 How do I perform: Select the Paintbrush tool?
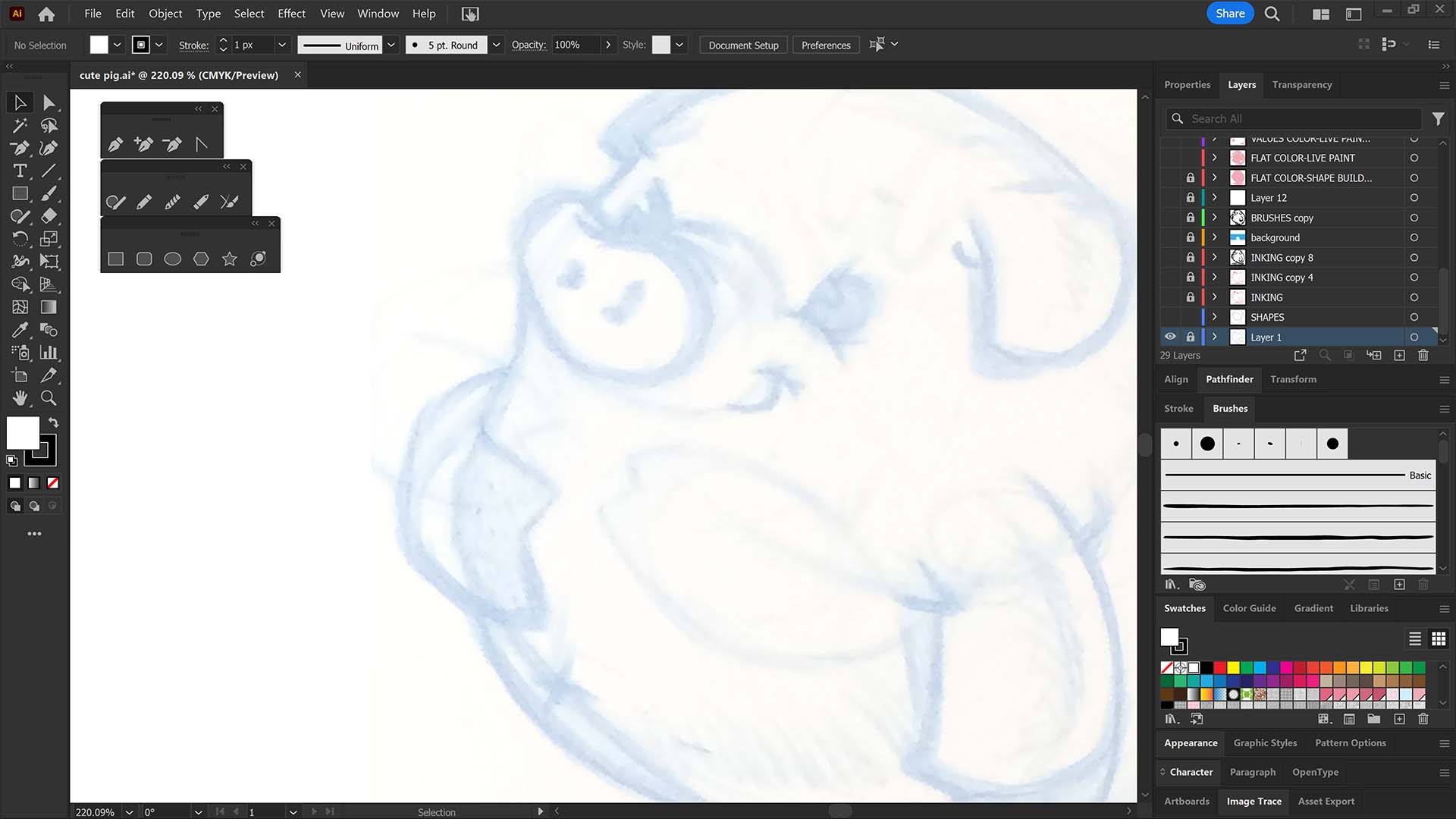point(49,193)
